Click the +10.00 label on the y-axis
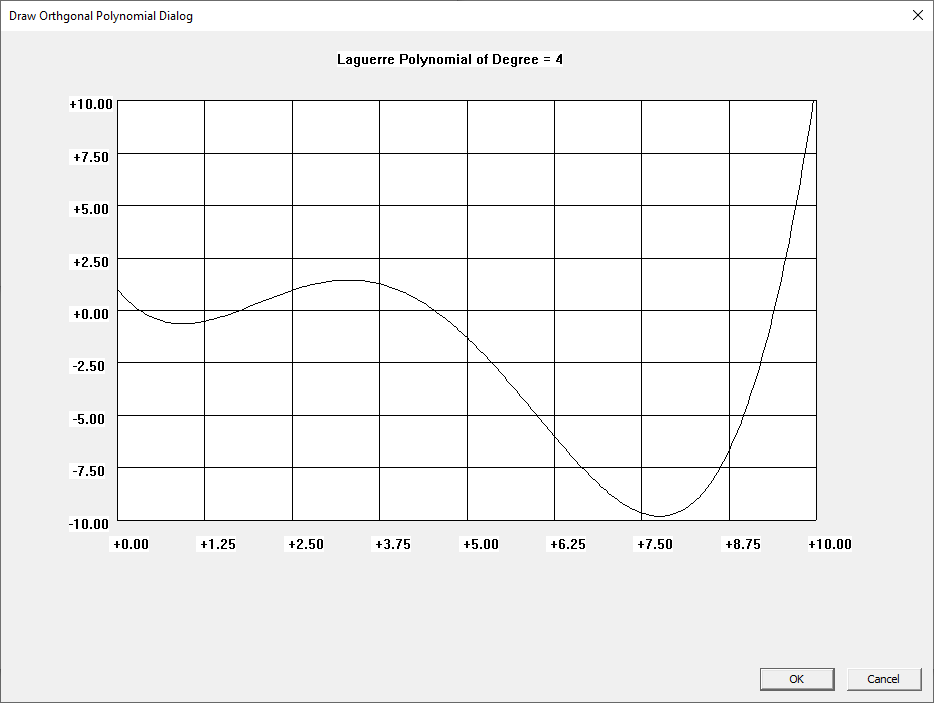Image resolution: width=934 pixels, height=703 pixels. [x=91, y=104]
